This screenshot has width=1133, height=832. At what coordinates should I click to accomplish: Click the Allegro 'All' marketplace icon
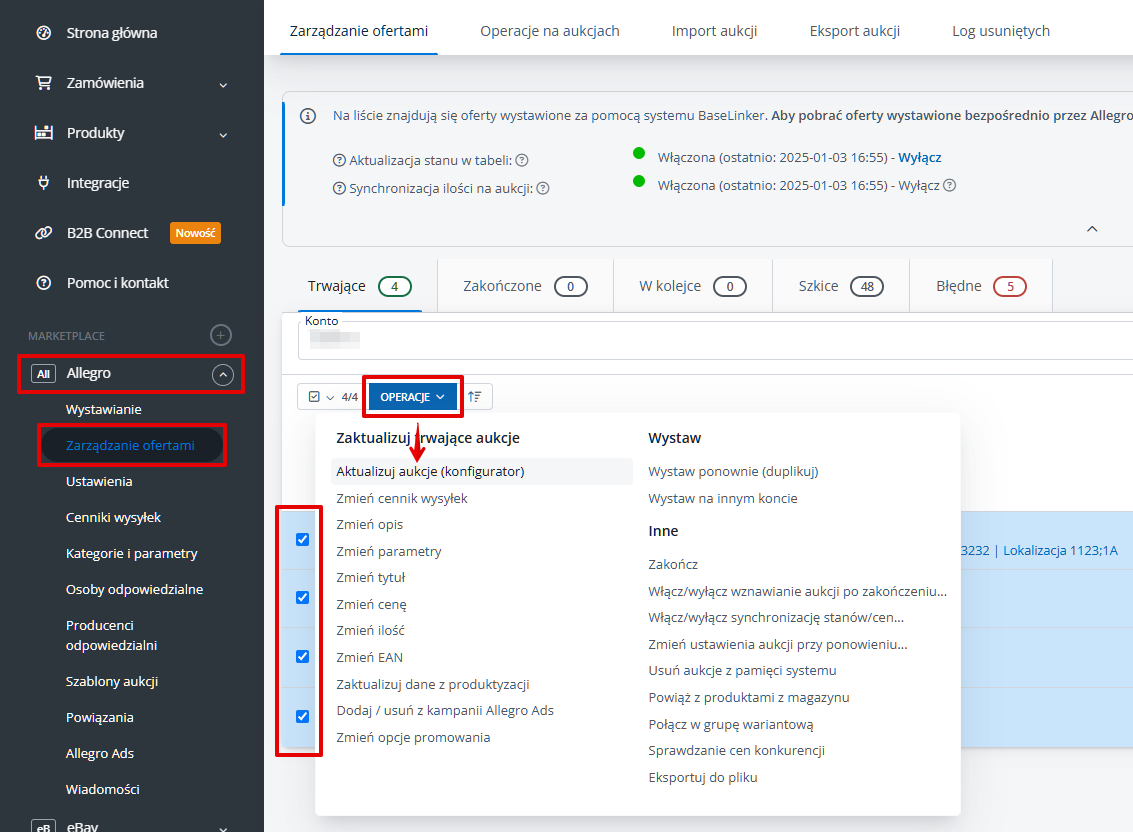pos(43,374)
